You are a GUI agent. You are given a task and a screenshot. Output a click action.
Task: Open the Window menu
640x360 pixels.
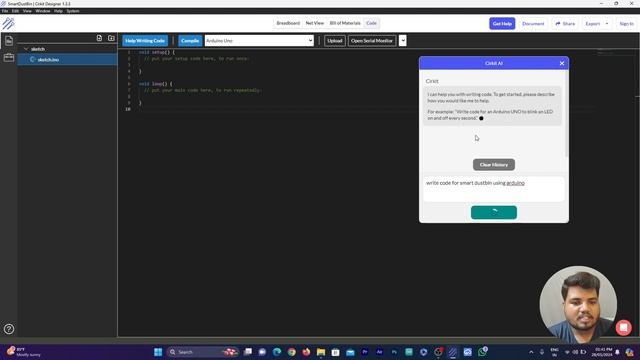click(x=42, y=11)
